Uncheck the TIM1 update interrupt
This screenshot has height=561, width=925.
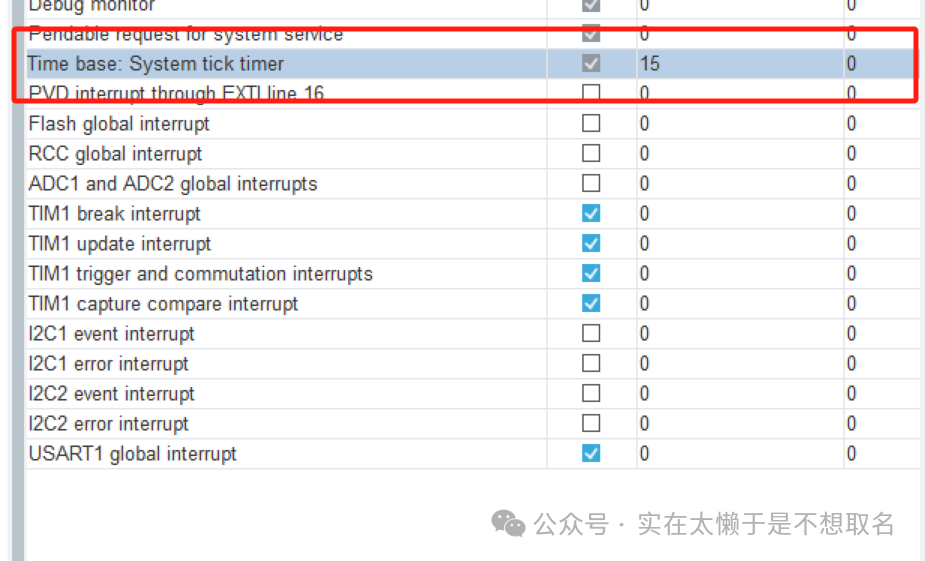[x=591, y=244]
